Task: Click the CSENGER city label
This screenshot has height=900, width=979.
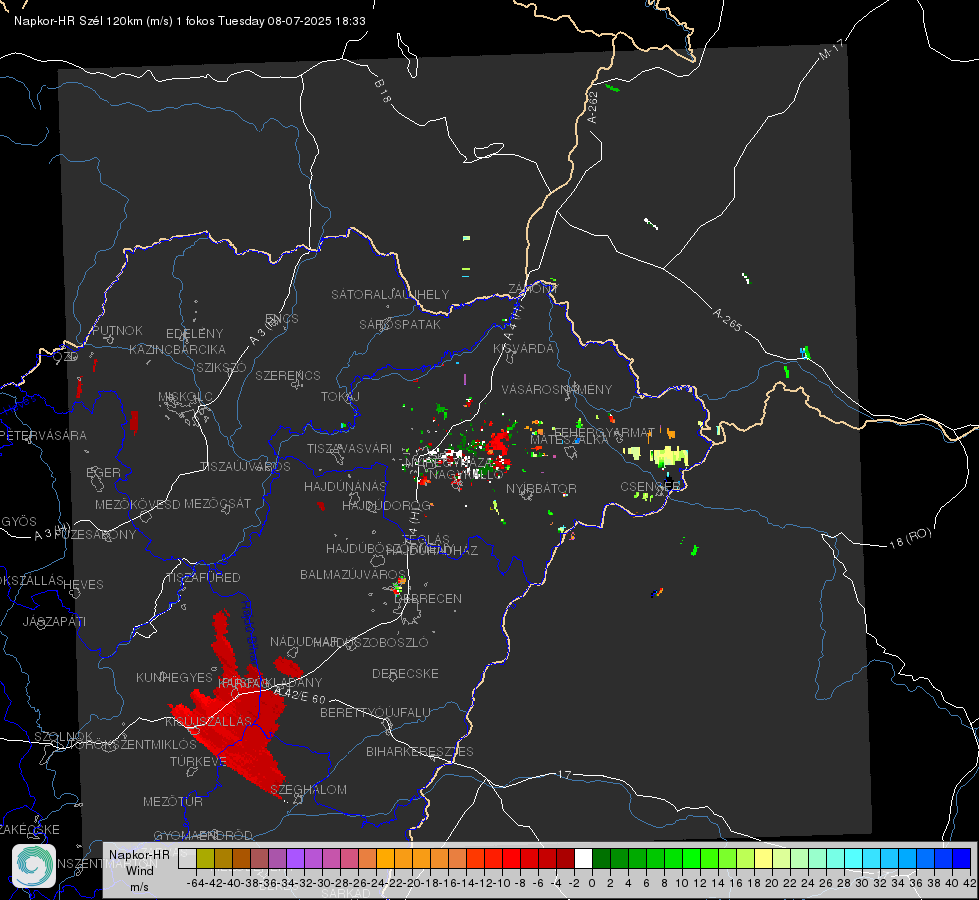Action: coord(650,487)
